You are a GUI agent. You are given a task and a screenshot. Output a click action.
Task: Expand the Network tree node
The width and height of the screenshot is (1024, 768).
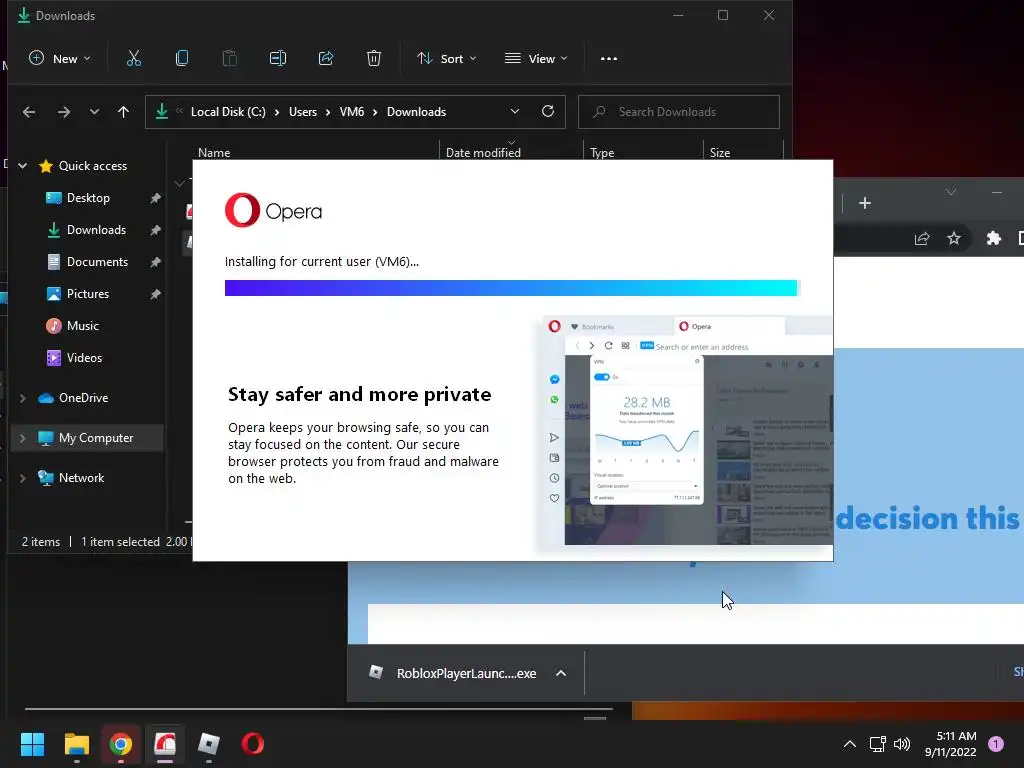click(22, 478)
